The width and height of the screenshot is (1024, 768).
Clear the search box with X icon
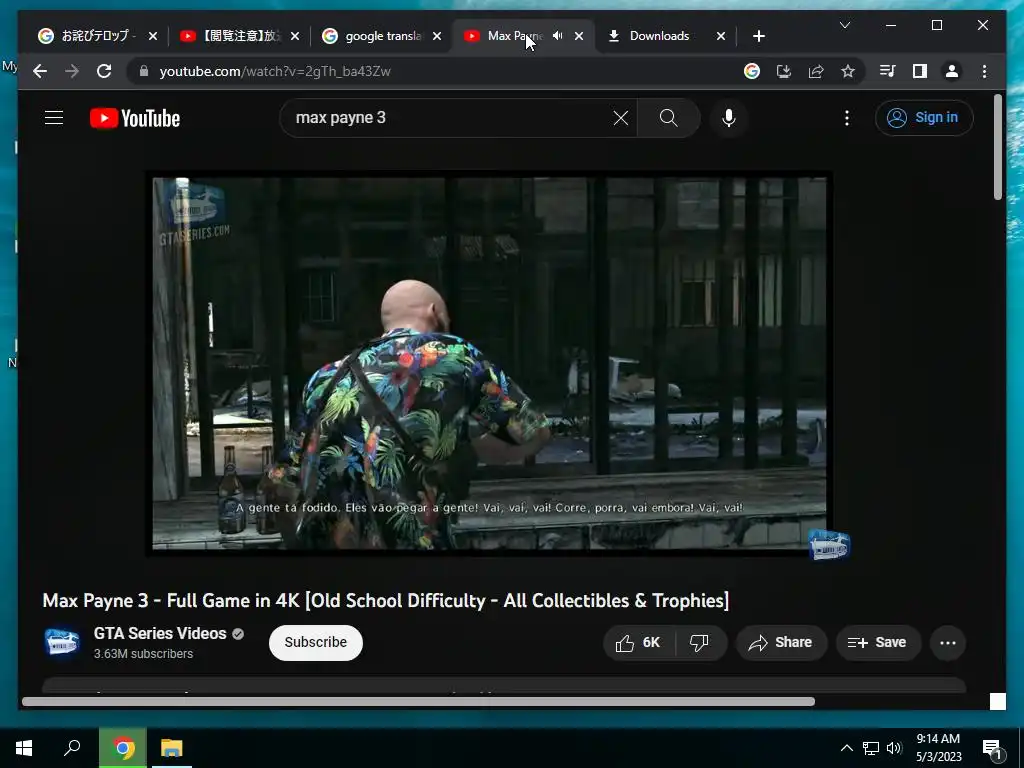point(620,118)
